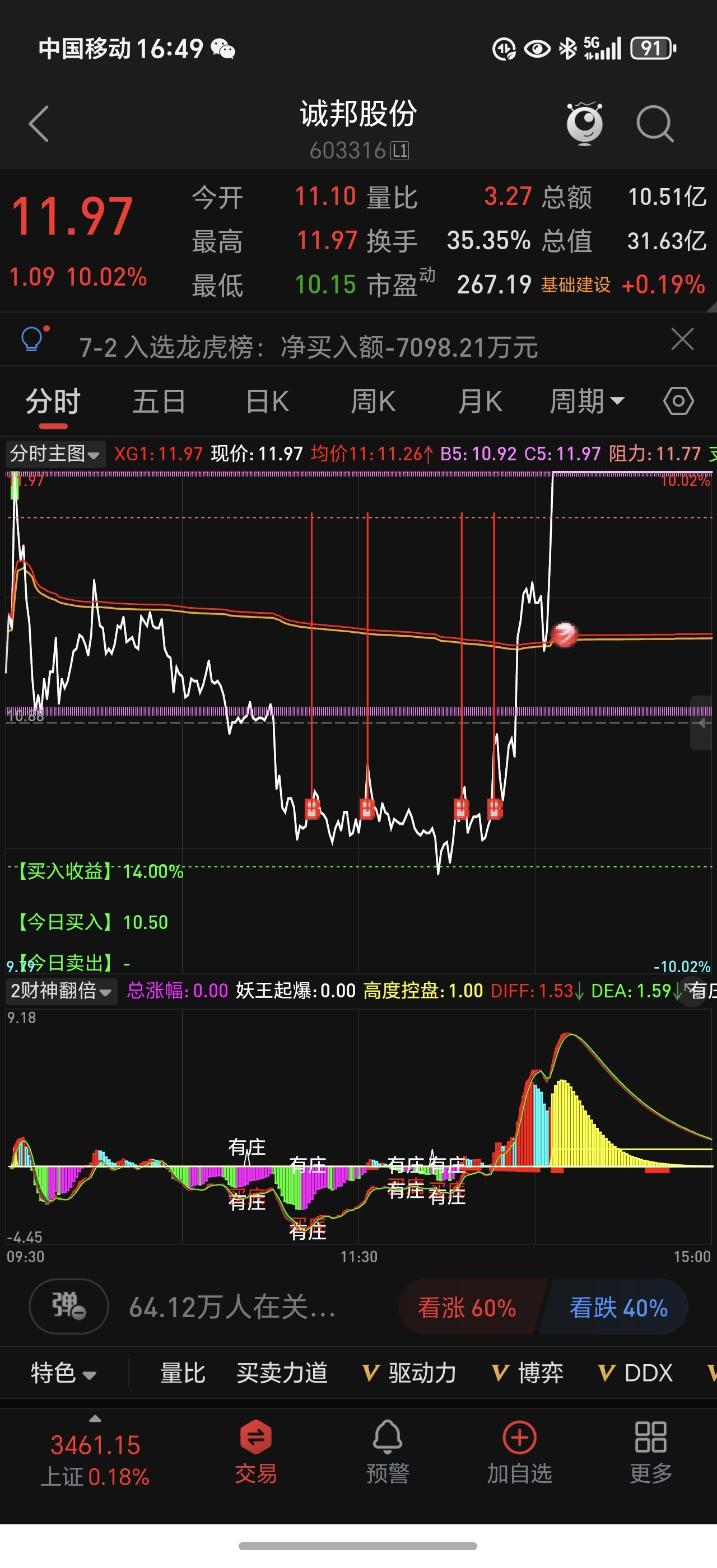Switch to 日K tab
This screenshot has width=717, height=1568.
(x=267, y=402)
